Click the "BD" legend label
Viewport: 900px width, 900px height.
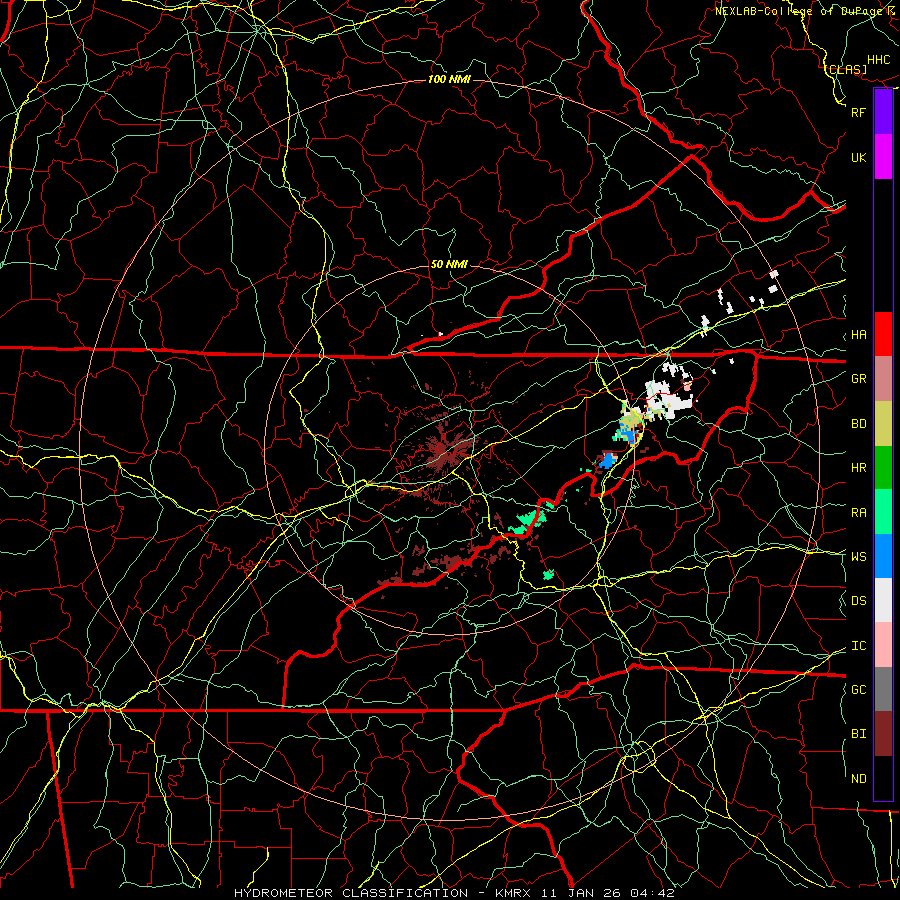pos(858,424)
